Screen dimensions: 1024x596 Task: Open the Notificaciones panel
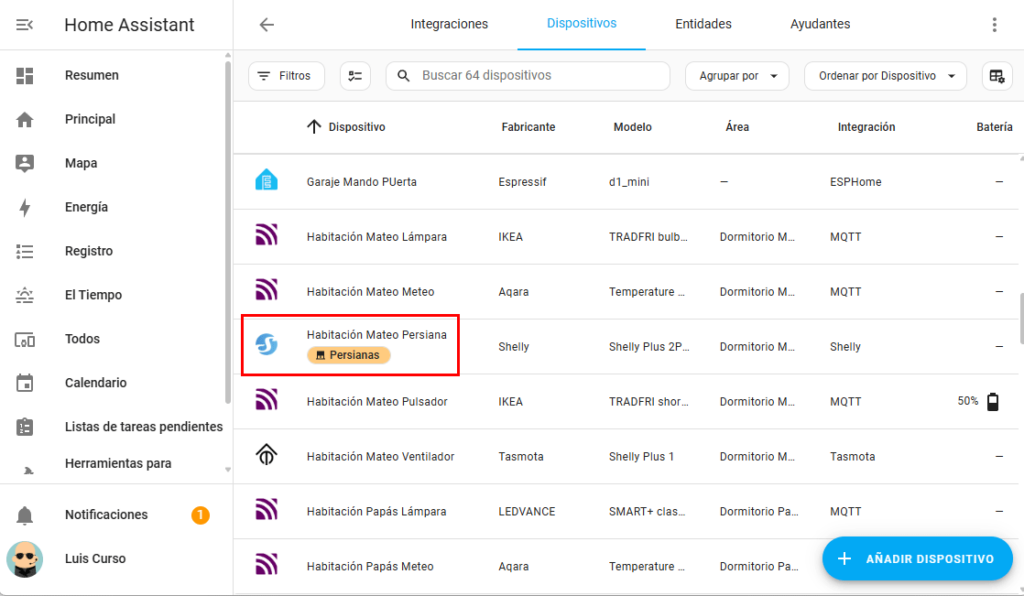point(106,515)
